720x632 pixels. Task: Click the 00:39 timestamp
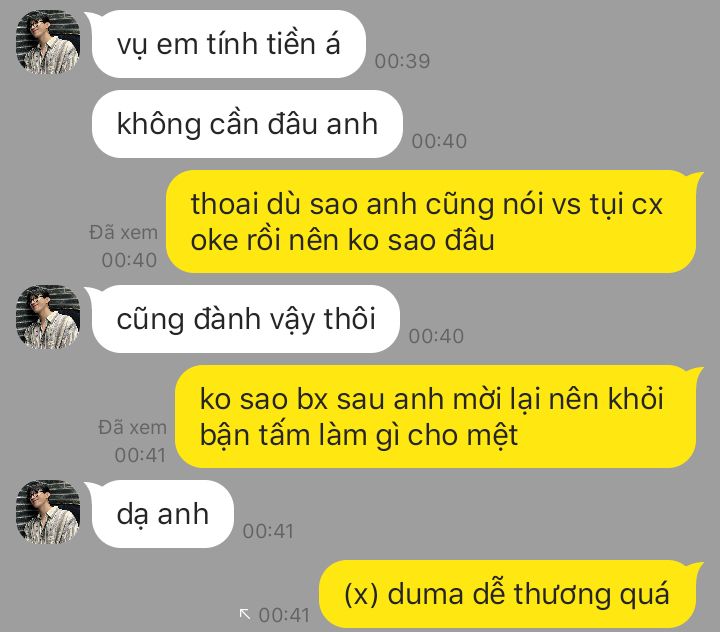click(x=402, y=61)
